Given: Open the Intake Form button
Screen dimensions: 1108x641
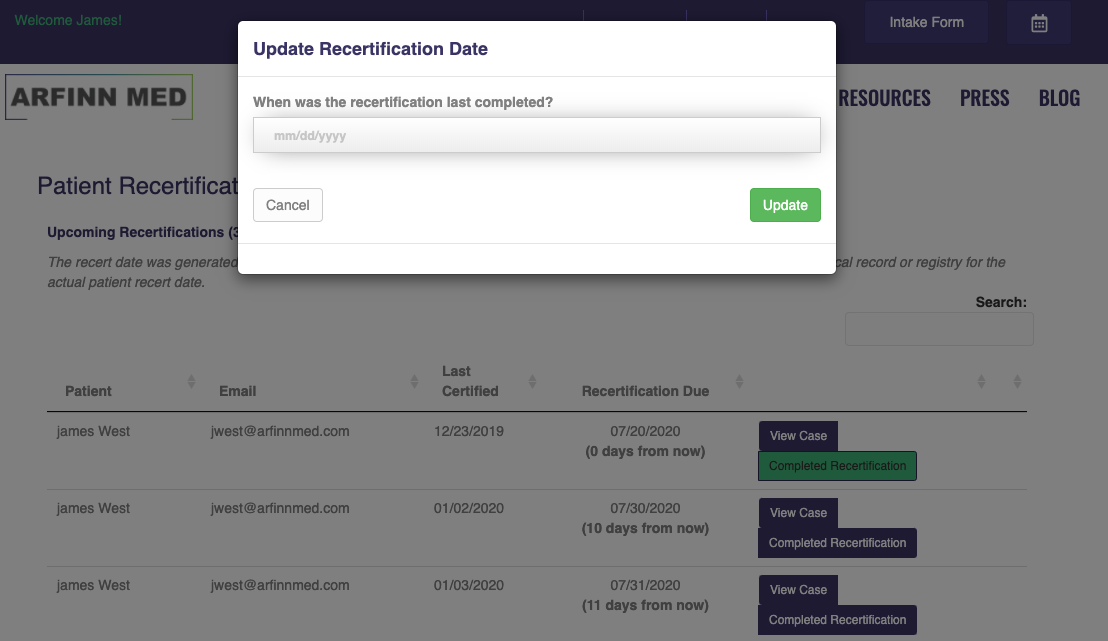Looking at the screenshot, I should (x=926, y=22).
